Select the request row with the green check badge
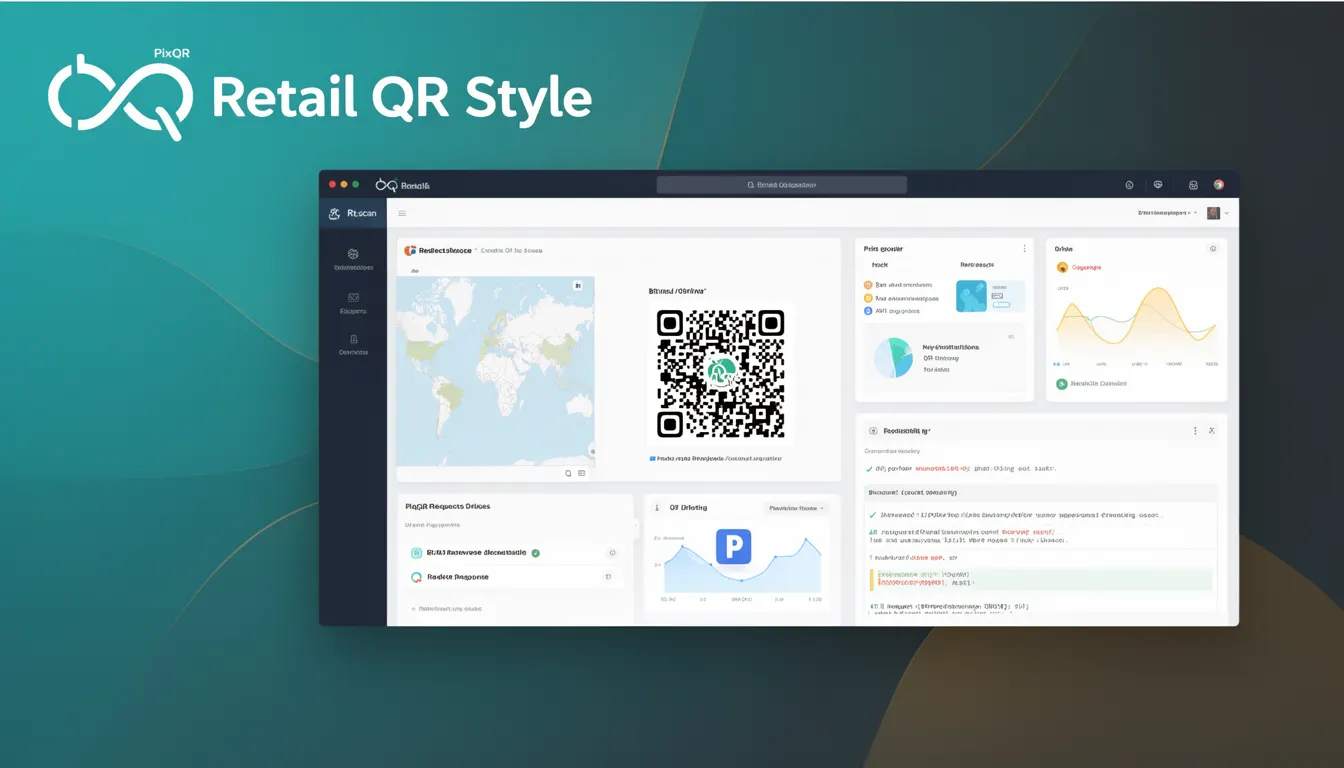This screenshot has height=768, width=1344. pos(516,552)
